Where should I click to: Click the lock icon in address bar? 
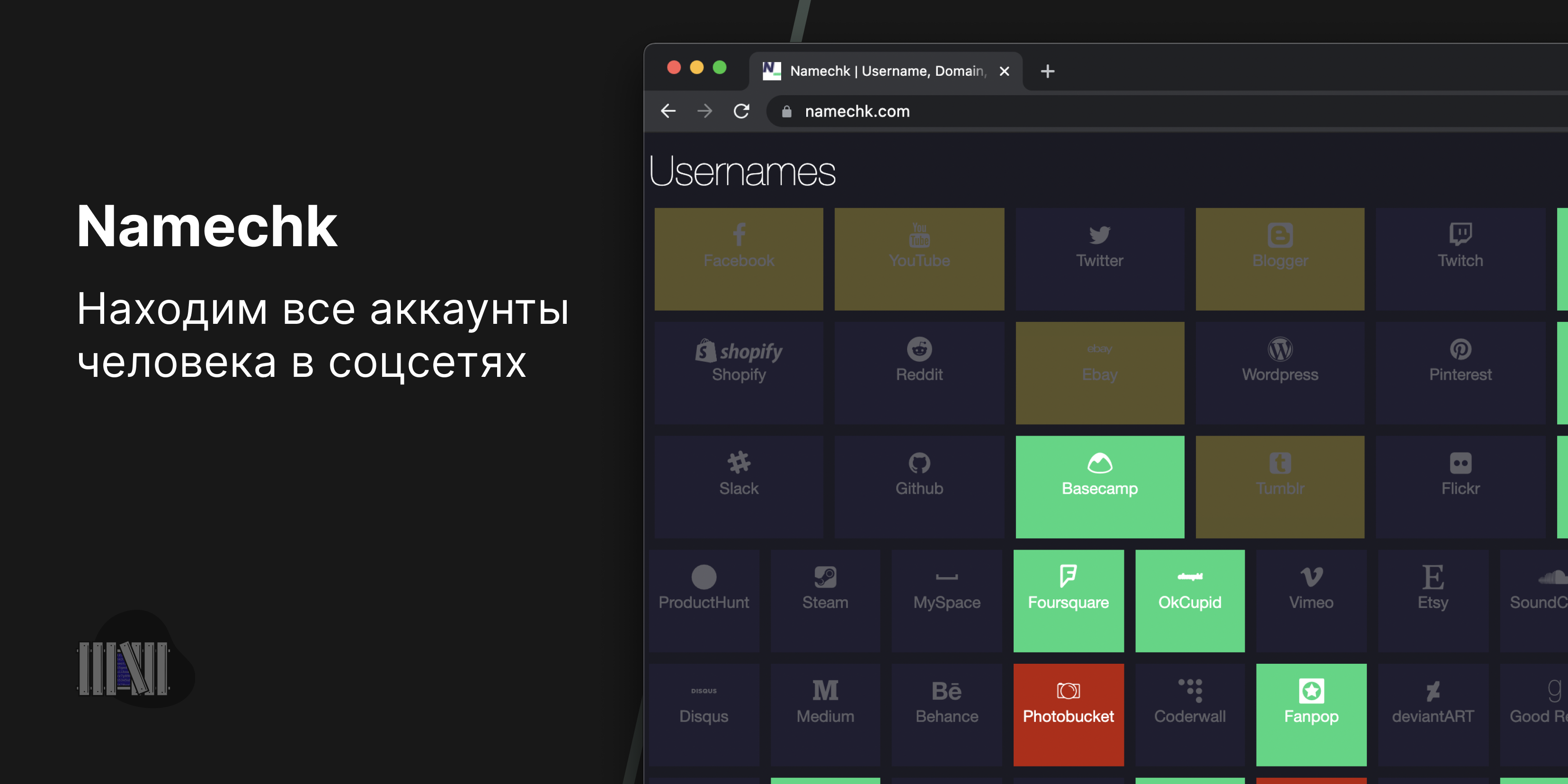(786, 111)
